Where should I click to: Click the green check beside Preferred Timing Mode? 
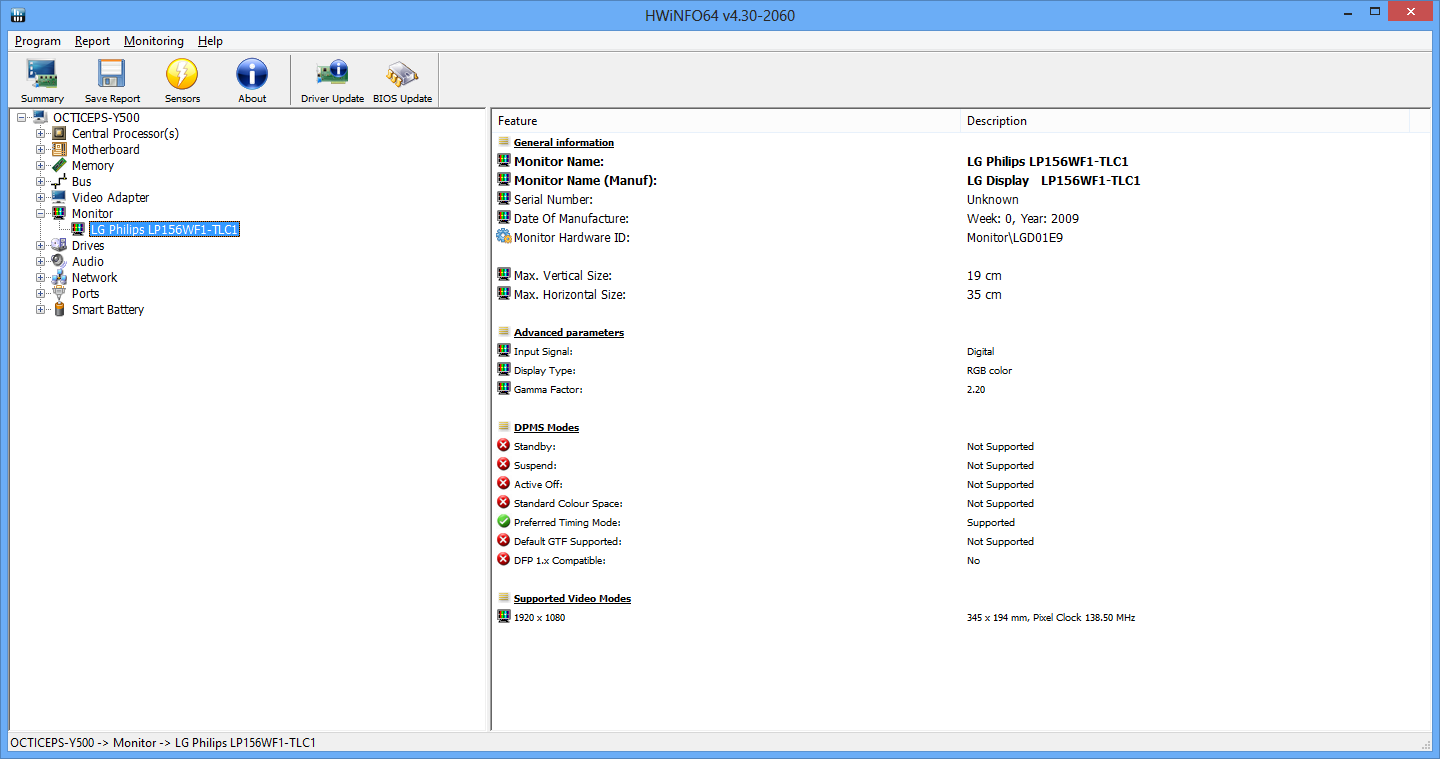(504, 522)
